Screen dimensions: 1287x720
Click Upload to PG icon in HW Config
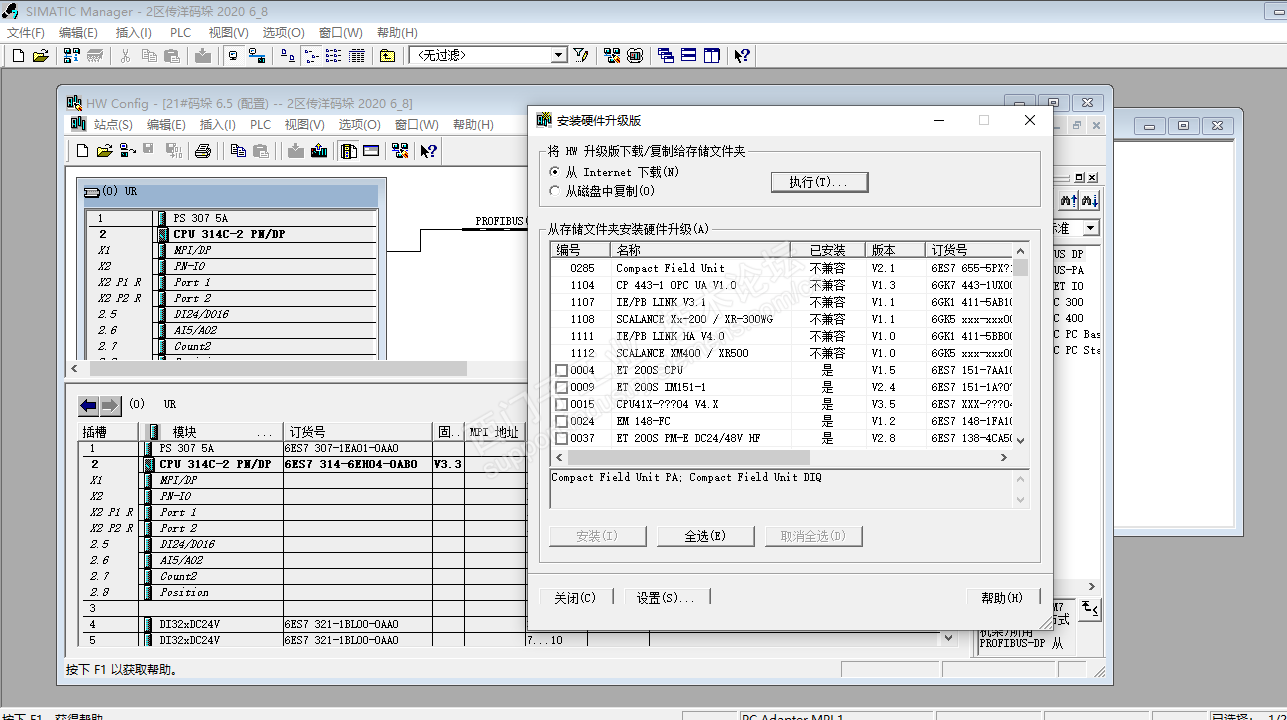tap(319, 151)
